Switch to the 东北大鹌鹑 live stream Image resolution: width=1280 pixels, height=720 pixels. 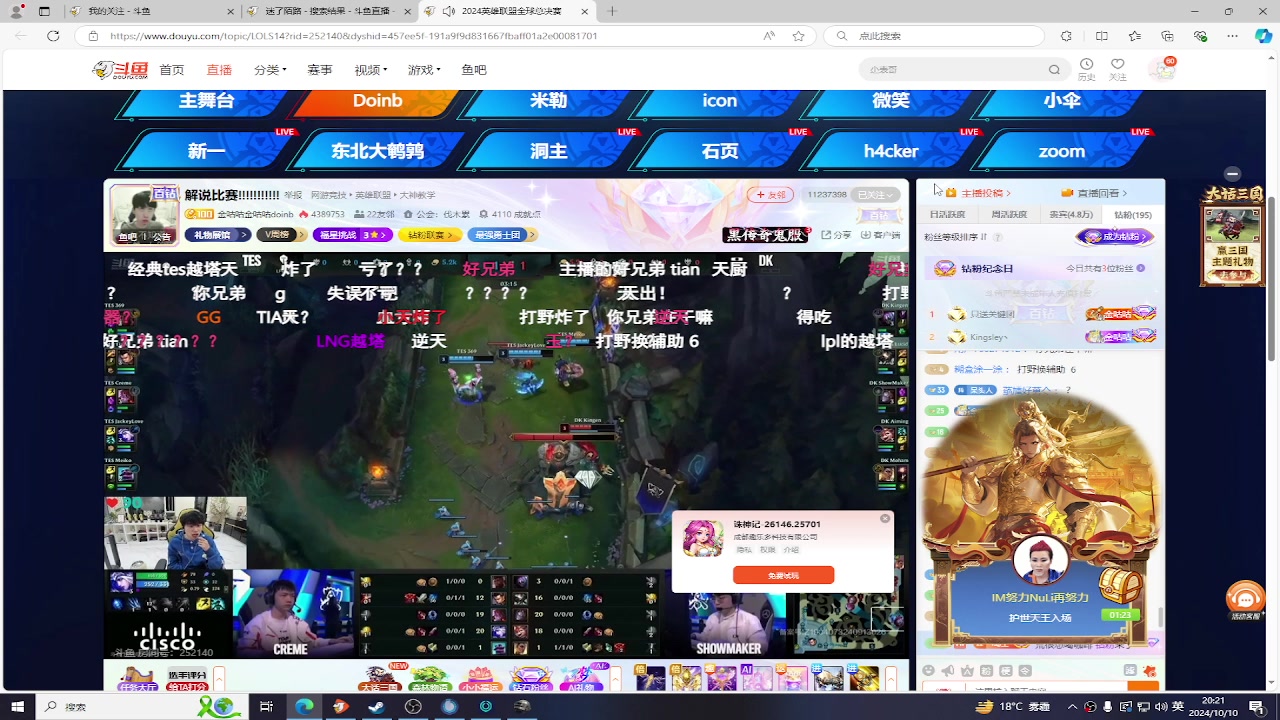pyautogui.click(x=378, y=151)
